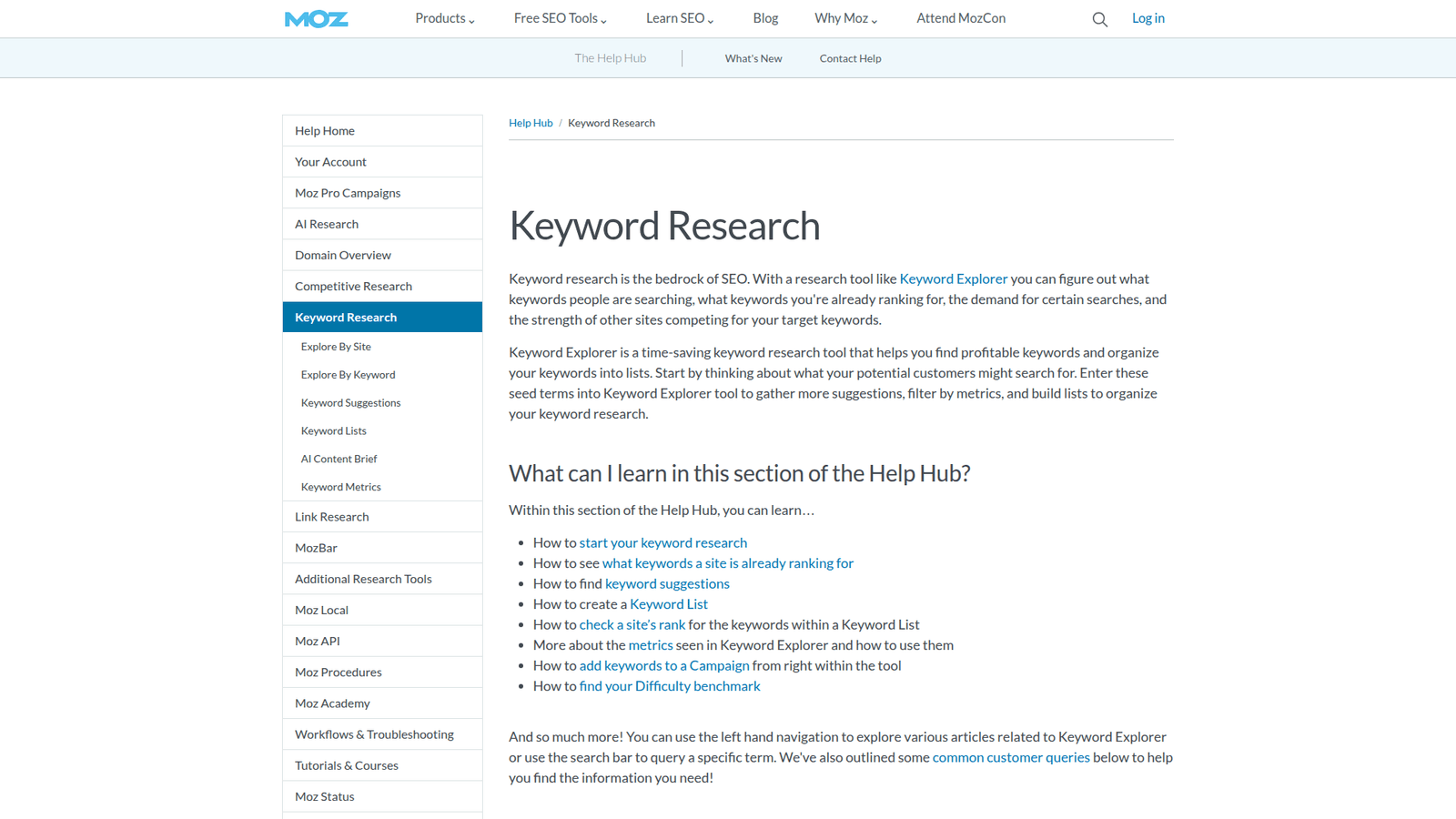Click the common customer queries link
Screen dimensions: 1456x819
pos(1011,758)
